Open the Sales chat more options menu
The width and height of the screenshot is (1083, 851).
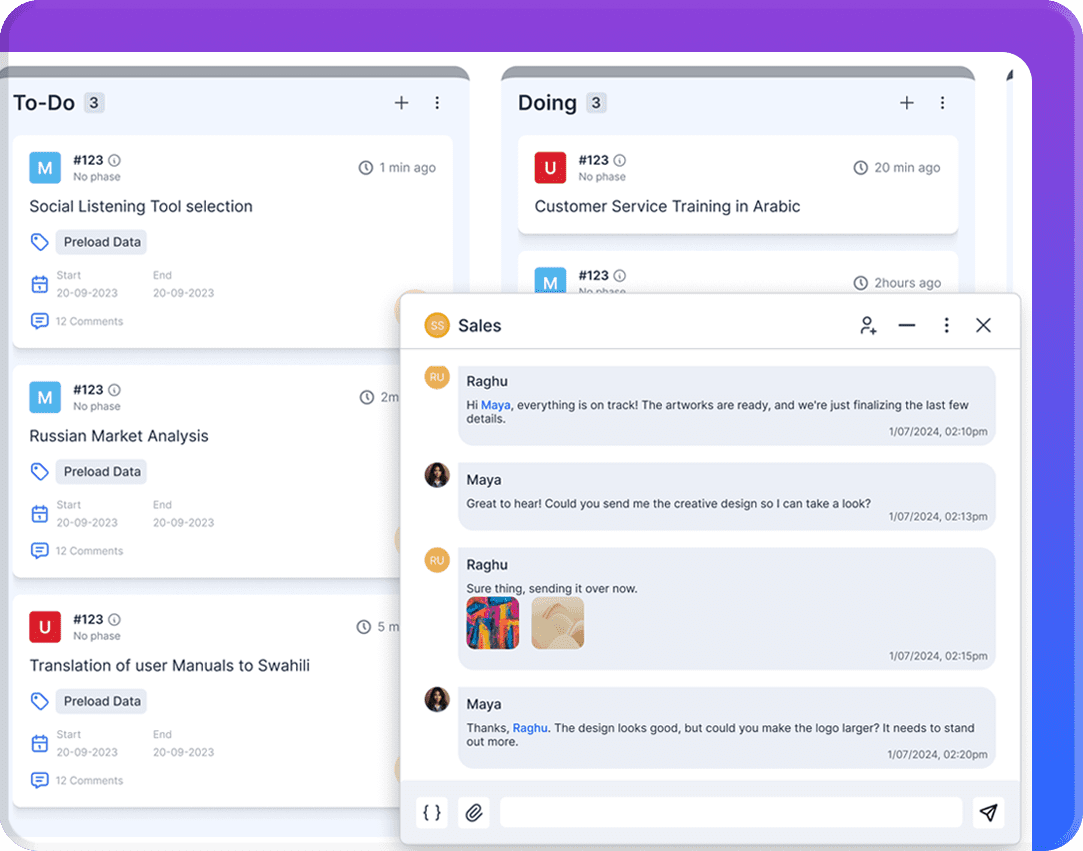point(946,325)
